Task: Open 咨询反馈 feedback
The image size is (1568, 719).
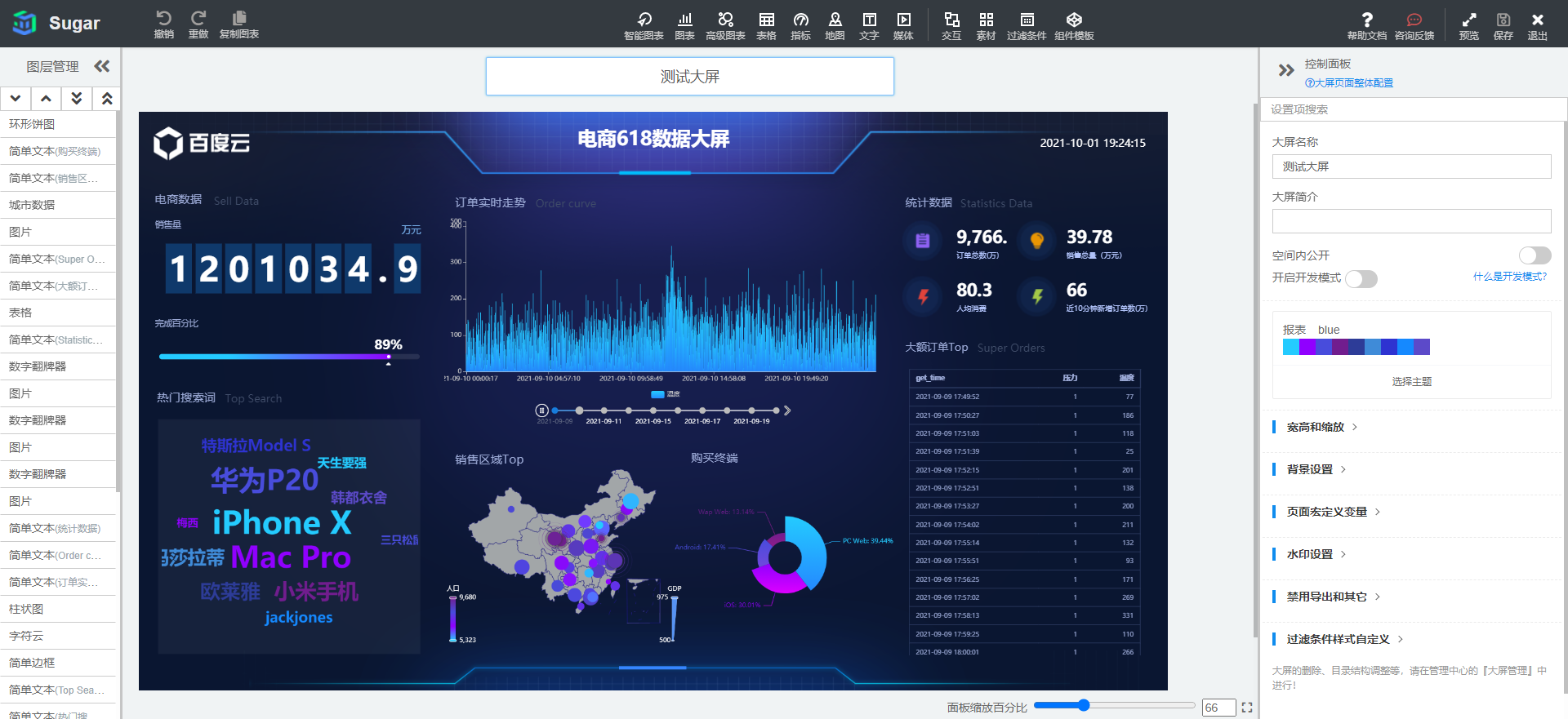Action: tap(1414, 25)
